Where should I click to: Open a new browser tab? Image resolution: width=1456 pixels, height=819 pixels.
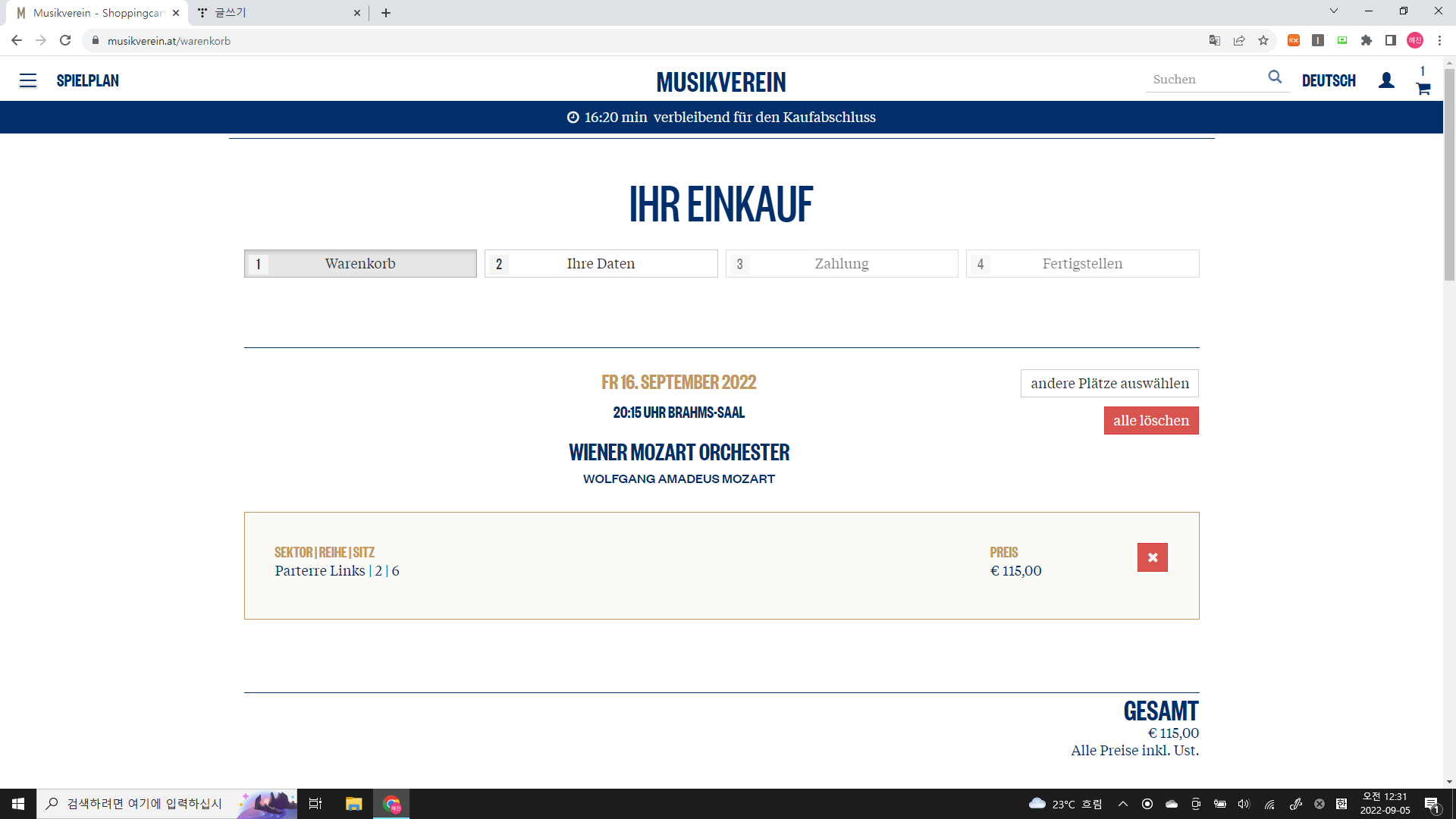coord(386,13)
